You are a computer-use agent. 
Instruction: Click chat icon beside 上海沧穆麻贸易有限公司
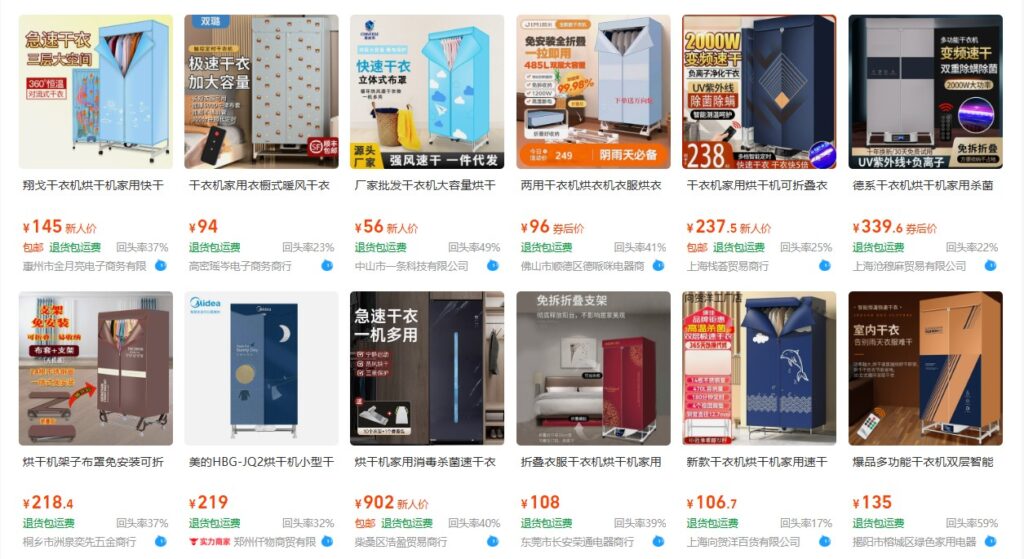(991, 266)
